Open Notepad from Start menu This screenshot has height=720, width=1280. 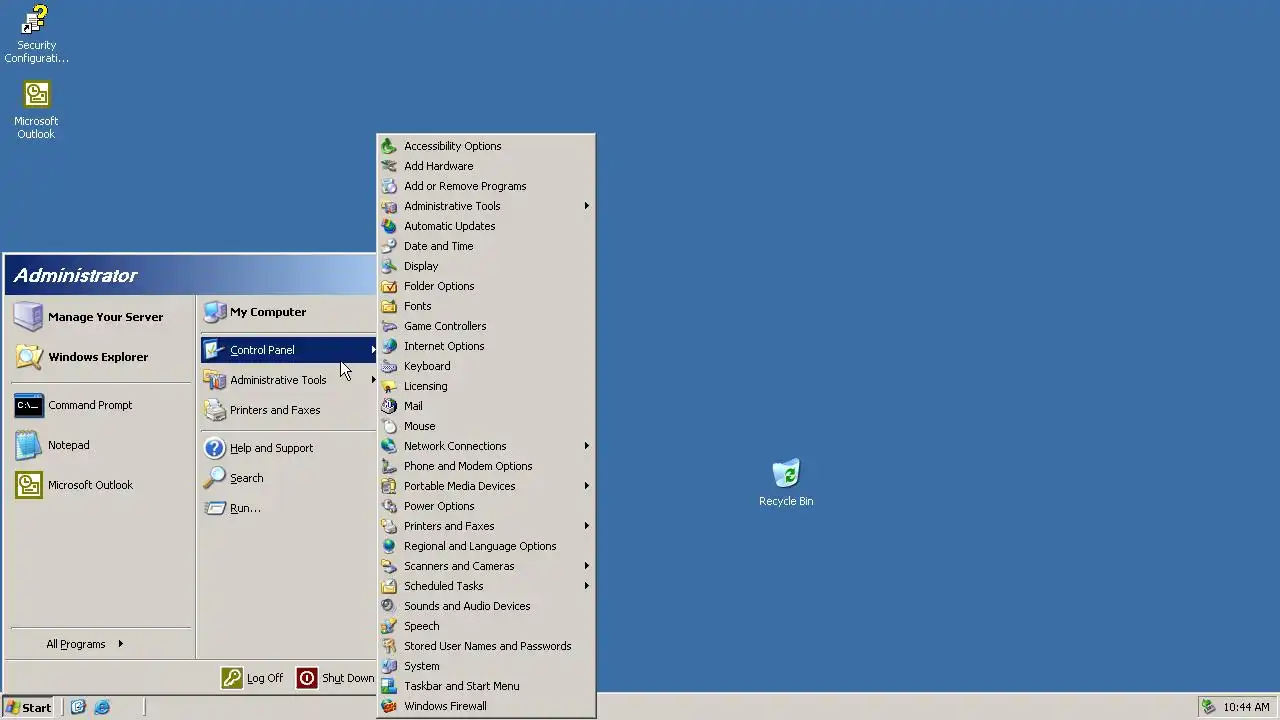coord(101,445)
